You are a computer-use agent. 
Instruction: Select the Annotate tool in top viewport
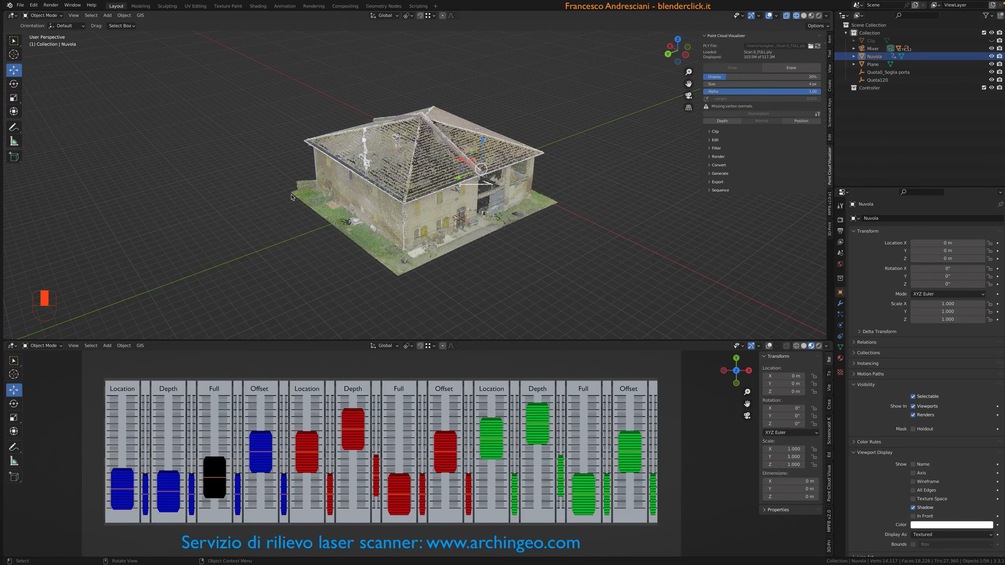pyautogui.click(x=13, y=127)
